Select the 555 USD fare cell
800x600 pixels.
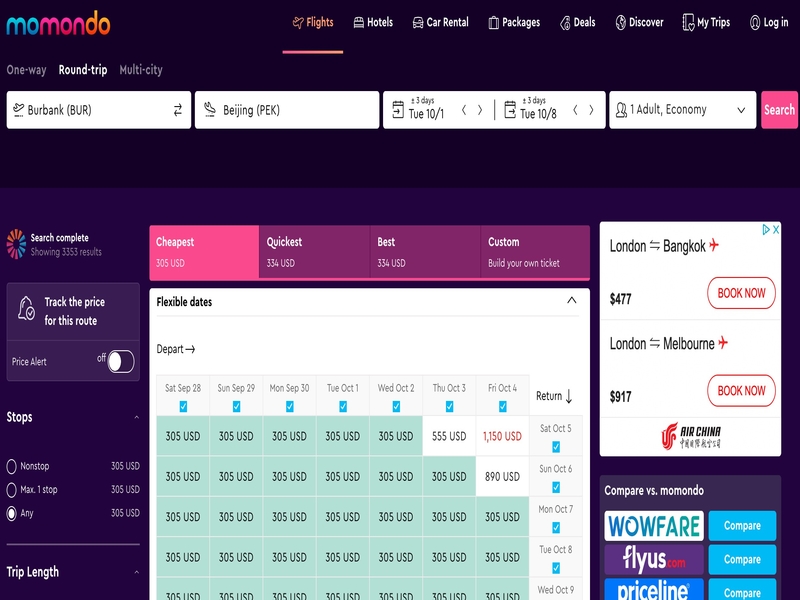(449, 436)
